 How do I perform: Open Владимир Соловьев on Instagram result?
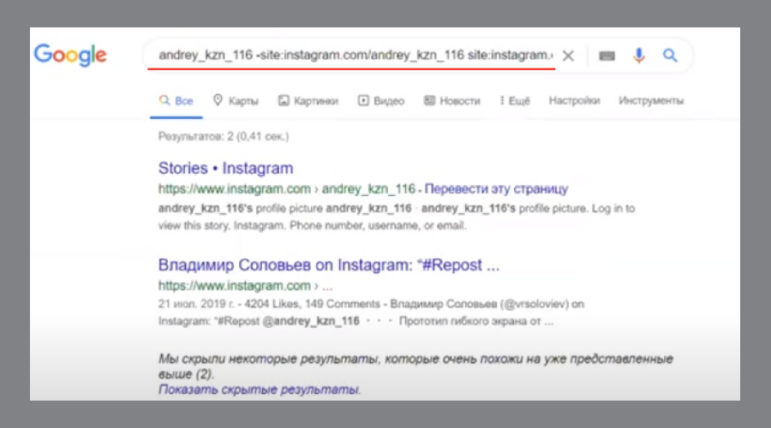(x=328, y=265)
